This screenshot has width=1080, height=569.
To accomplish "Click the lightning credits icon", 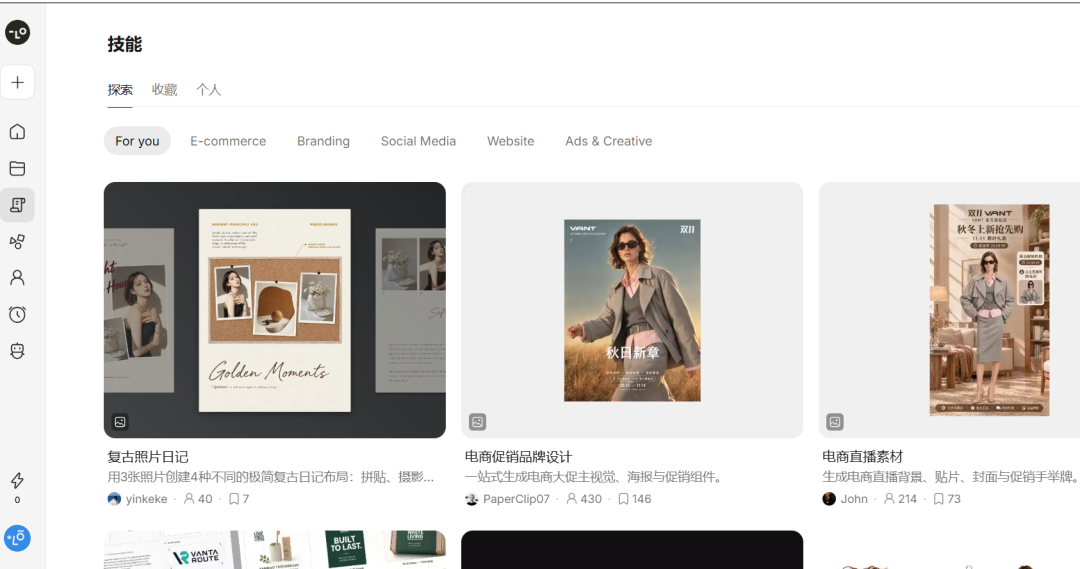I will [x=17, y=480].
